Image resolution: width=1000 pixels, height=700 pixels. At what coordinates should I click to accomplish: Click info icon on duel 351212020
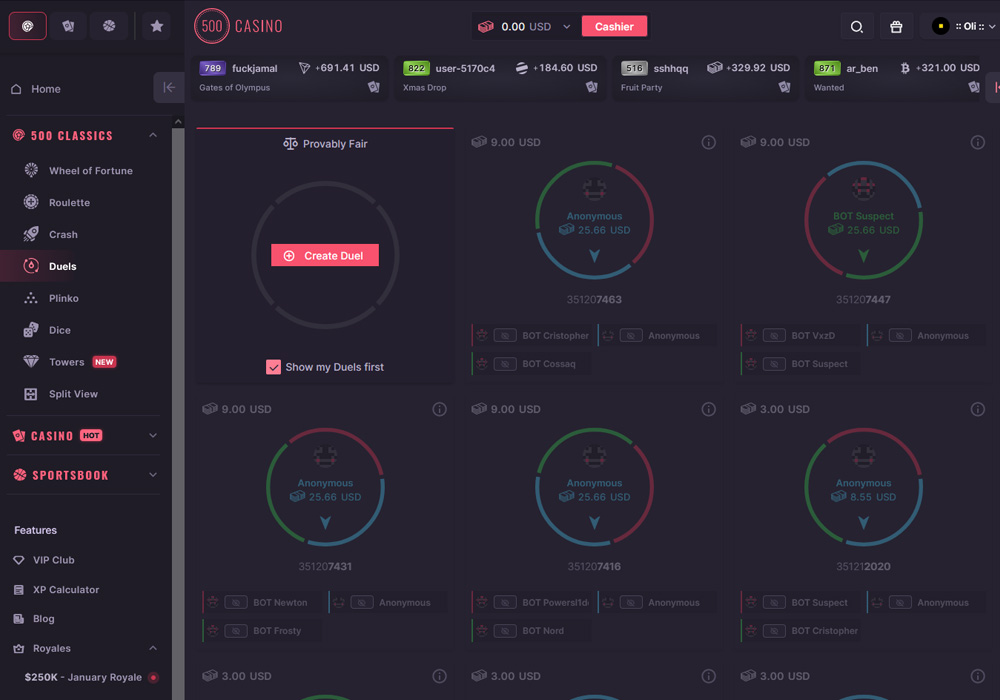[x=978, y=409]
